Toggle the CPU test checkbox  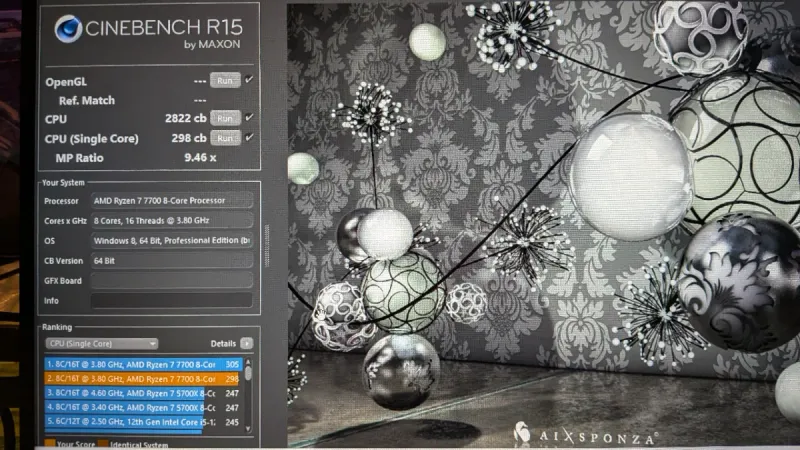click(x=249, y=117)
